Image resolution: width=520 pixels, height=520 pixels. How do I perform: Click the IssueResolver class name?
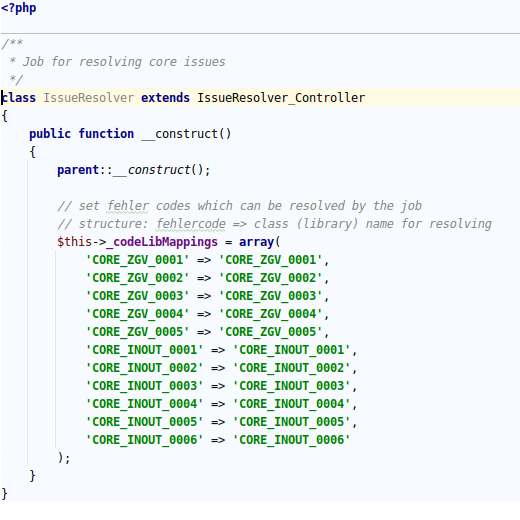pos(89,98)
